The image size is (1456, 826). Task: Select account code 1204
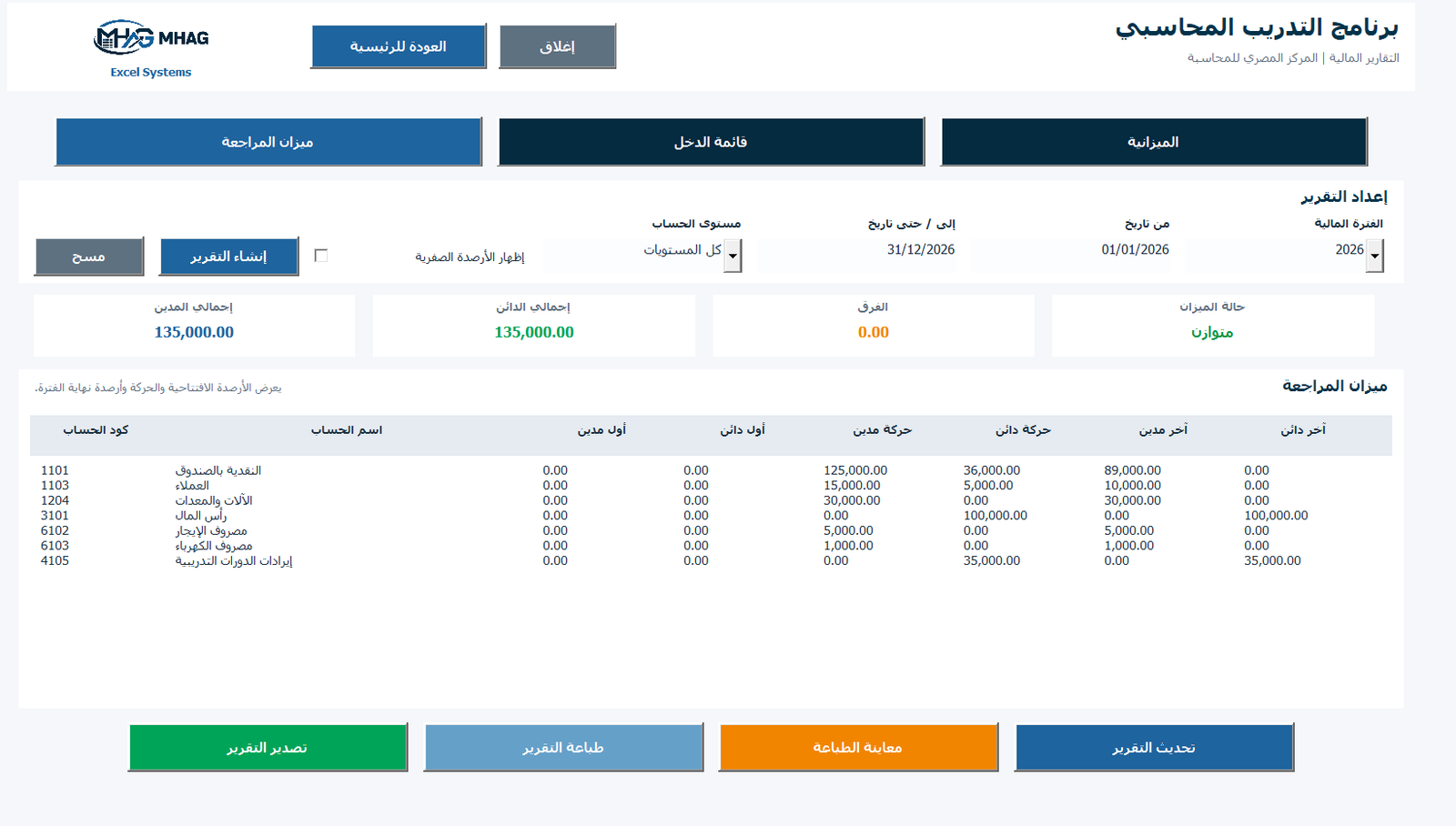tap(55, 500)
